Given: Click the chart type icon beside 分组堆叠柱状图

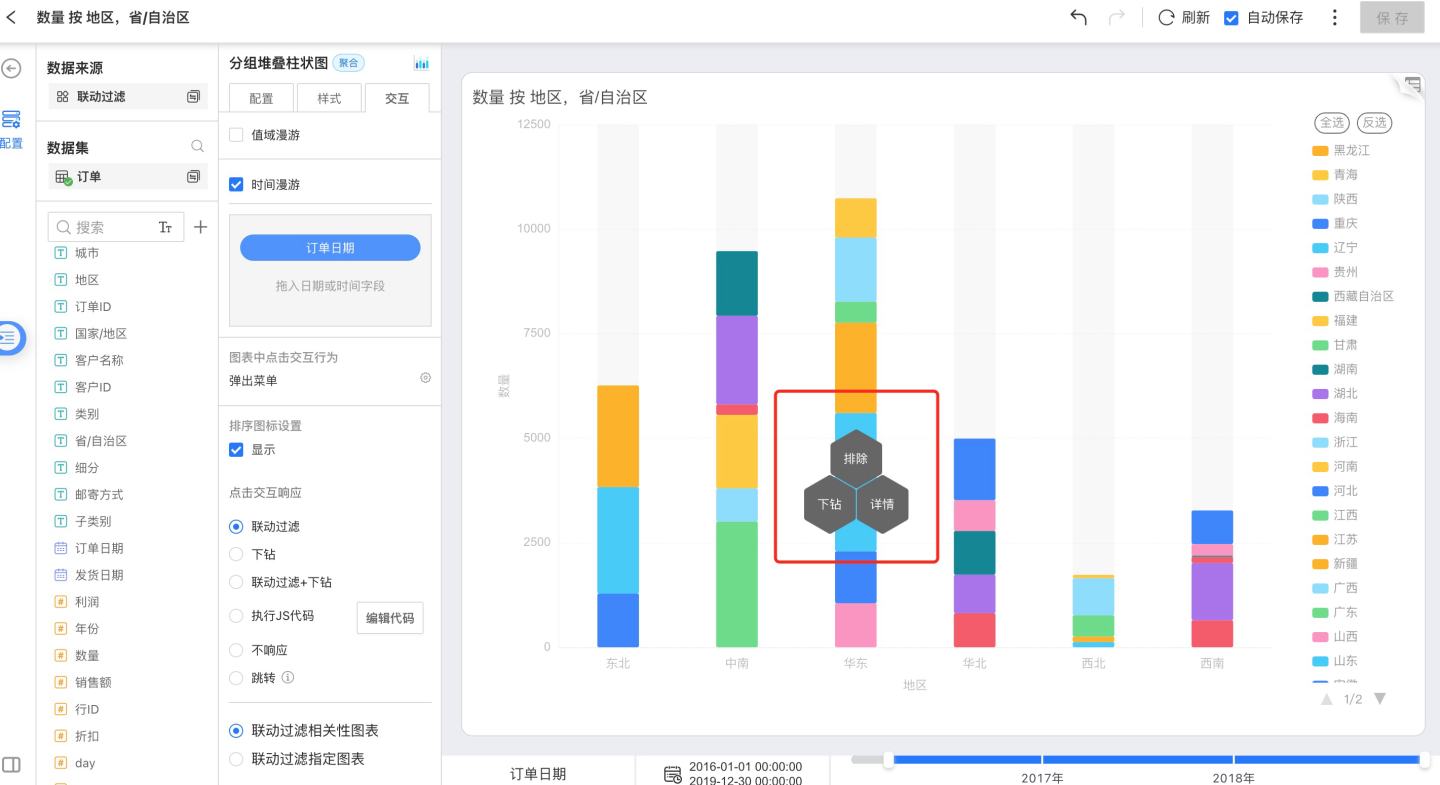Looking at the screenshot, I should [x=422, y=63].
